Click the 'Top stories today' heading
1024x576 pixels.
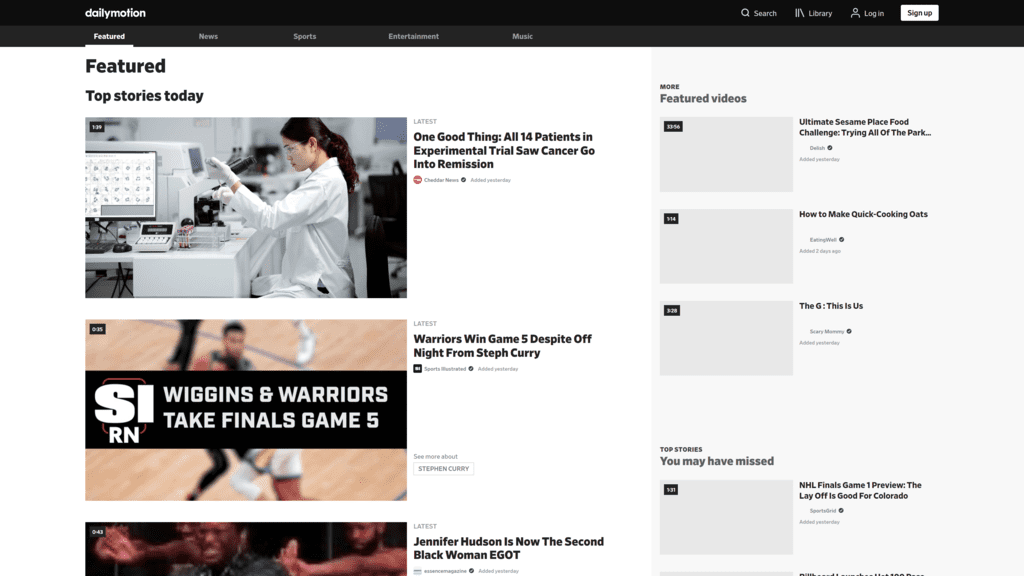click(144, 96)
